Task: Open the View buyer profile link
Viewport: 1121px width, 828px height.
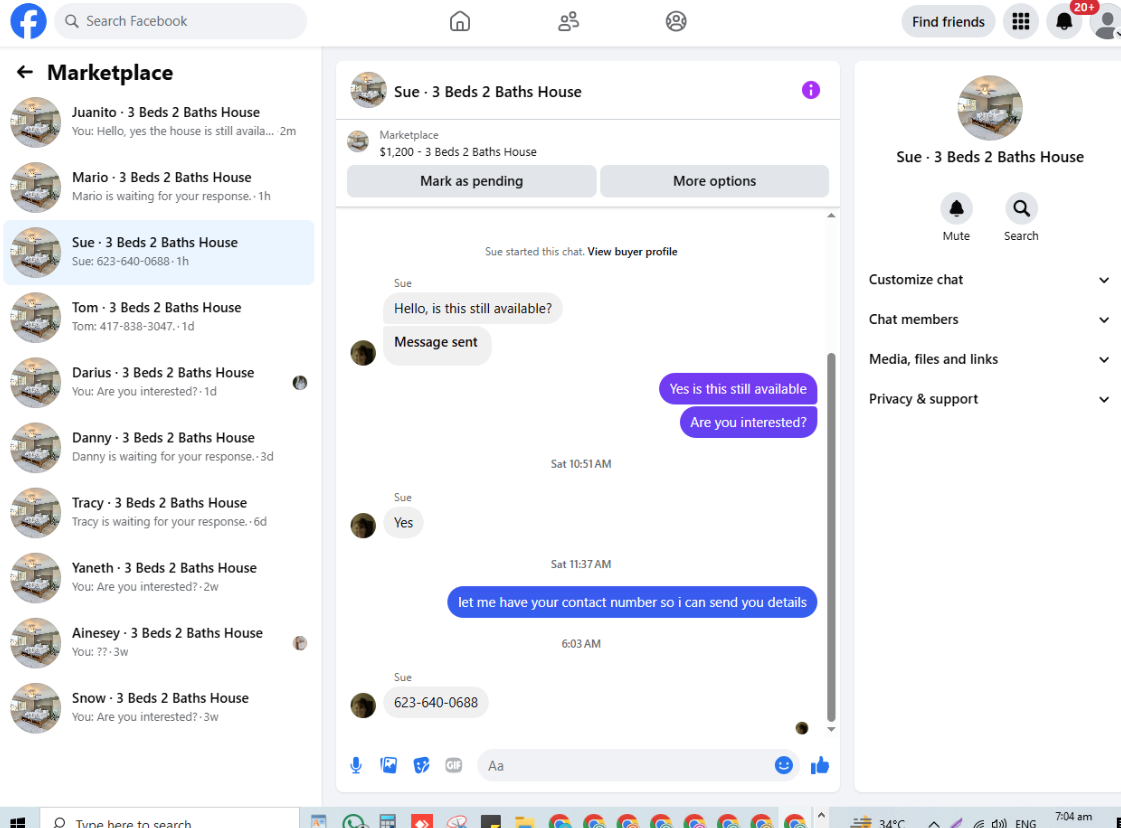Action: pyautogui.click(x=632, y=252)
